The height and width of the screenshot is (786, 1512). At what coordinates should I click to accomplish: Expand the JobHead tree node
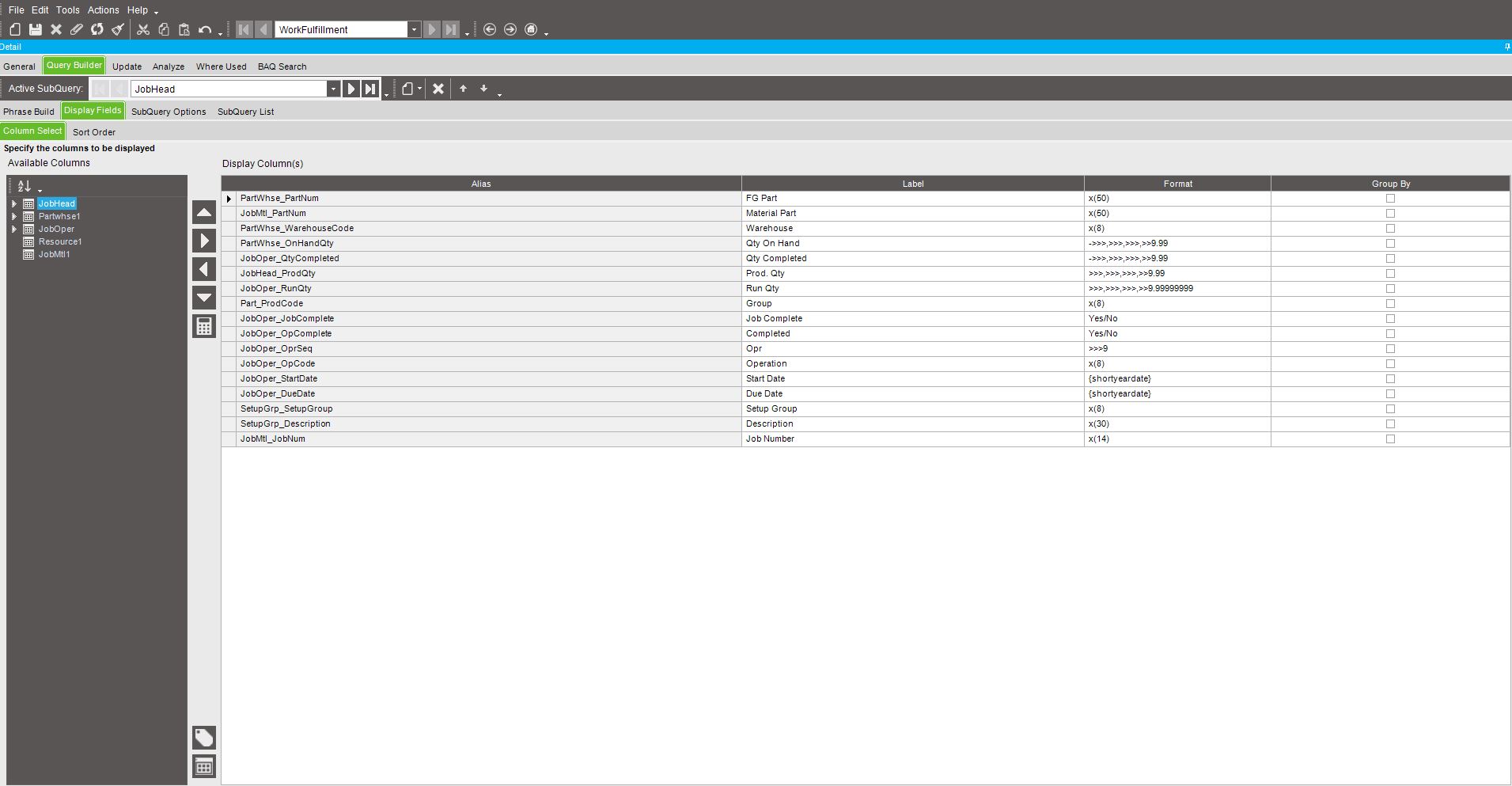coord(13,203)
